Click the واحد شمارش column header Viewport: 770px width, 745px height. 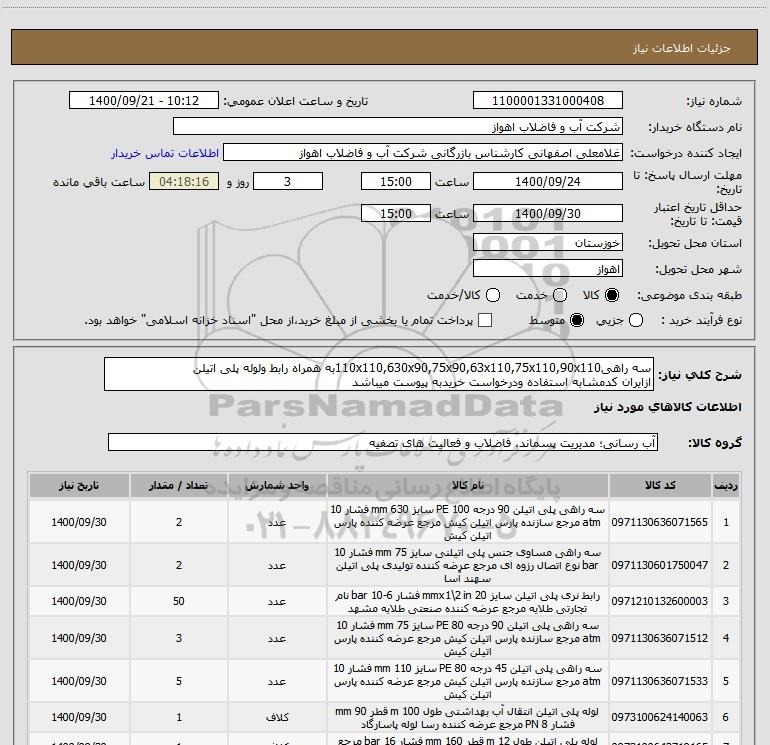(277, 485)
